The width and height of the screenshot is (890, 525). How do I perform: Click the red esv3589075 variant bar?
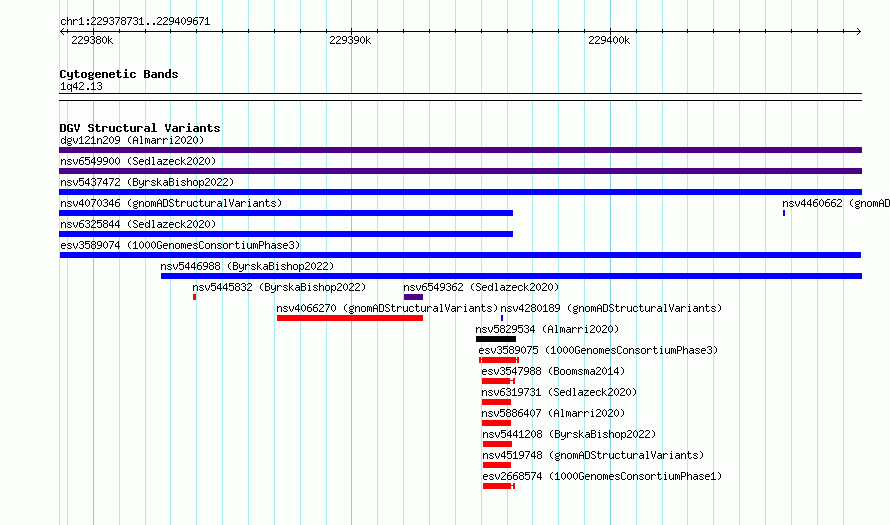coord(499,360)
